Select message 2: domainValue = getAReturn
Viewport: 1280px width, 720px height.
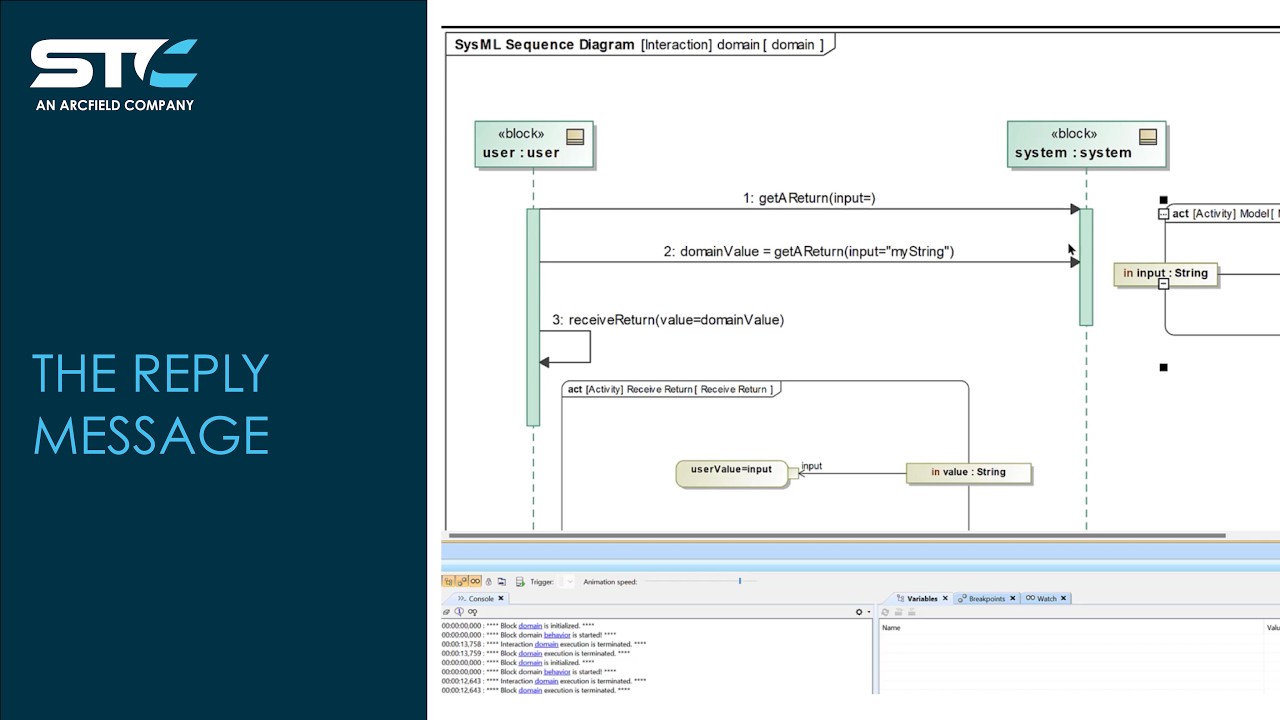pos(809,251)
